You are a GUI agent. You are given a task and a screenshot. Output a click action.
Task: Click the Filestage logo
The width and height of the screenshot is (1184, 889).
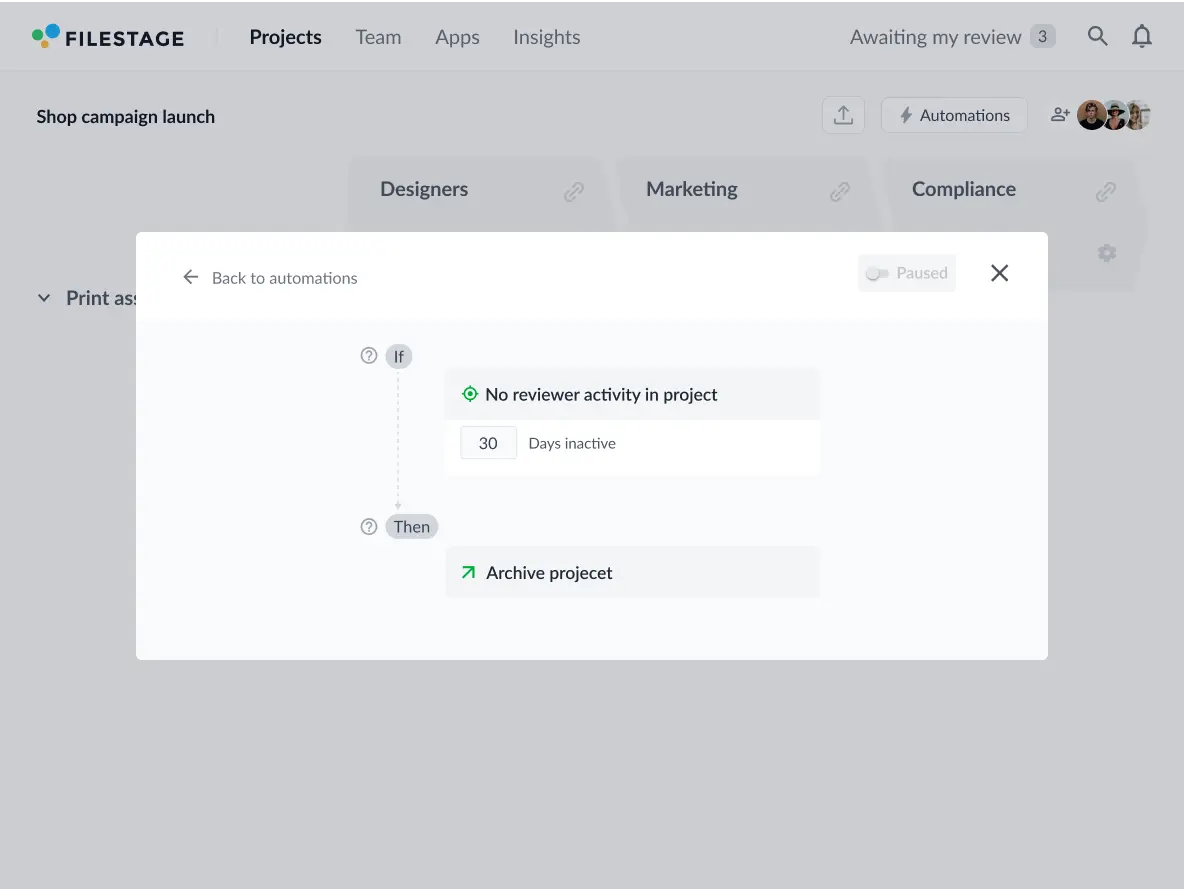108,36
